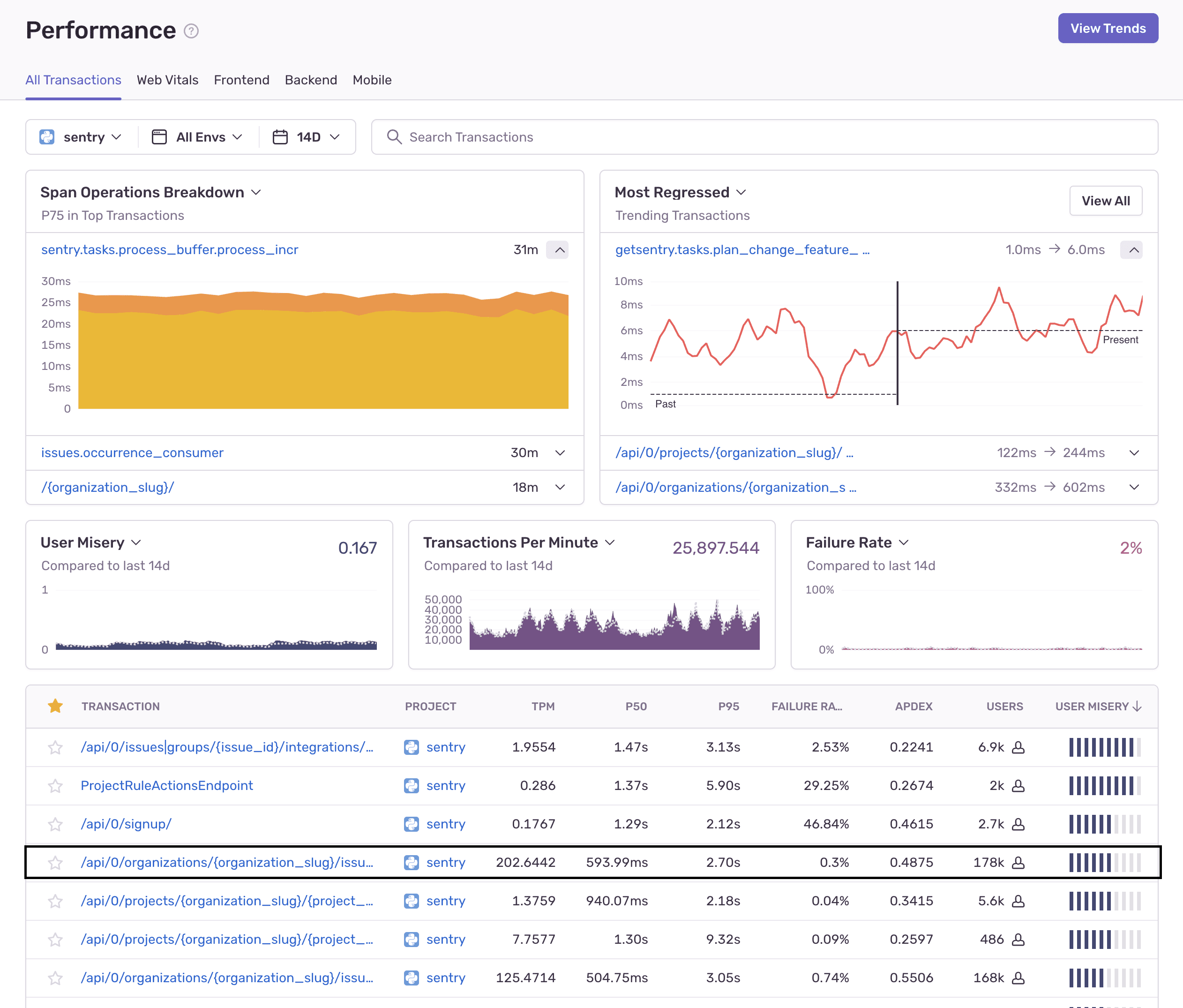Click the search magnifier in Search Transactions

point(395,137)
